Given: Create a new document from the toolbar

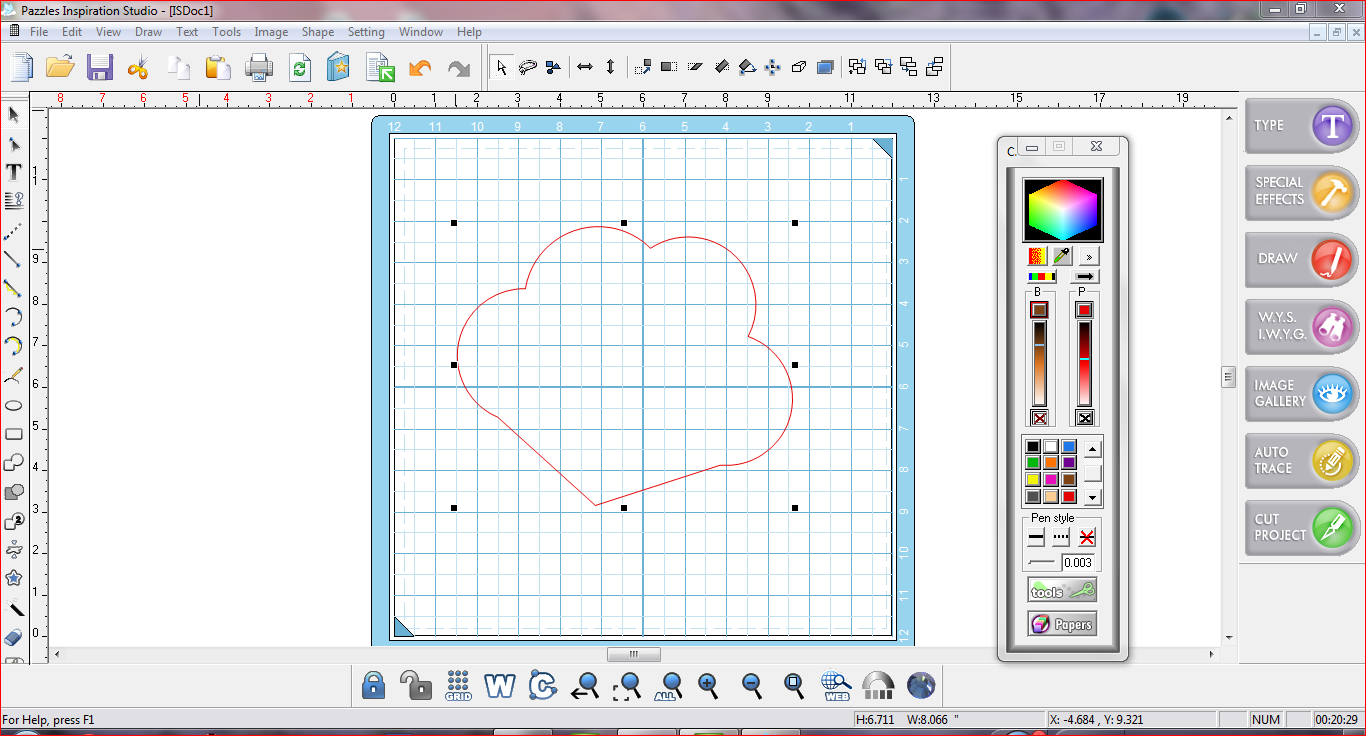Looking at the screenshot, I should pyautogui.click(x=22, y=67).
